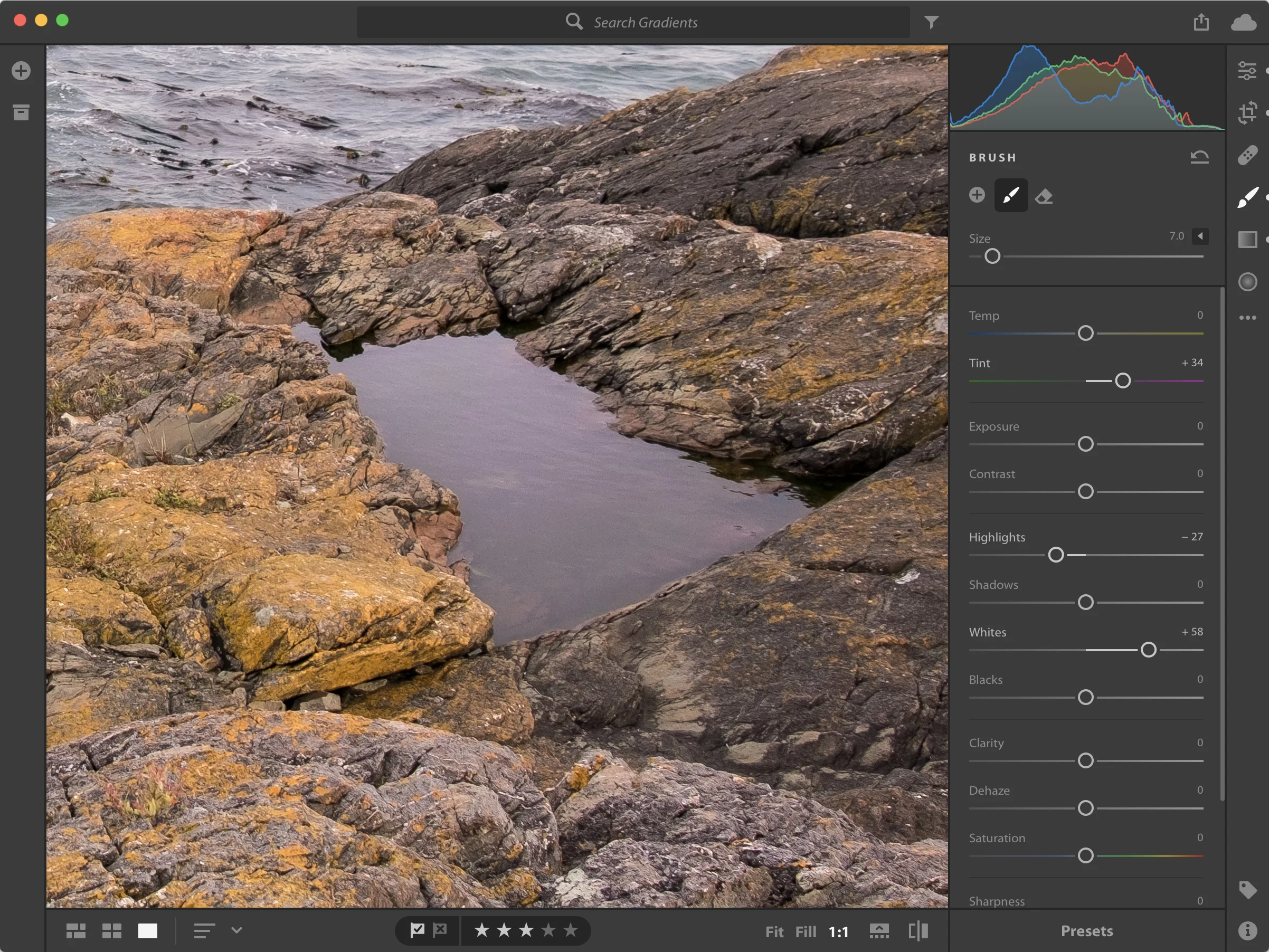1269x952 pixels.
Task: Click the brush Size value 7.0
Action: [1176, 236]
